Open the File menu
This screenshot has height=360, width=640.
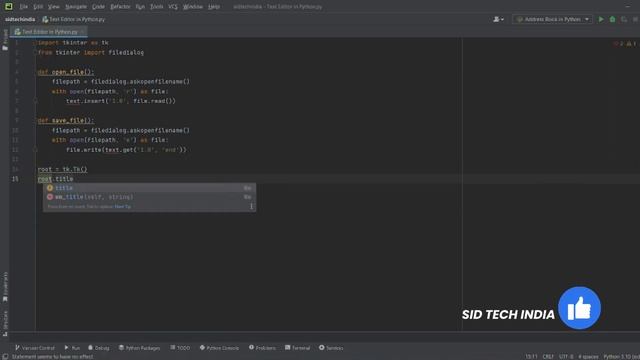click(24, 7)
